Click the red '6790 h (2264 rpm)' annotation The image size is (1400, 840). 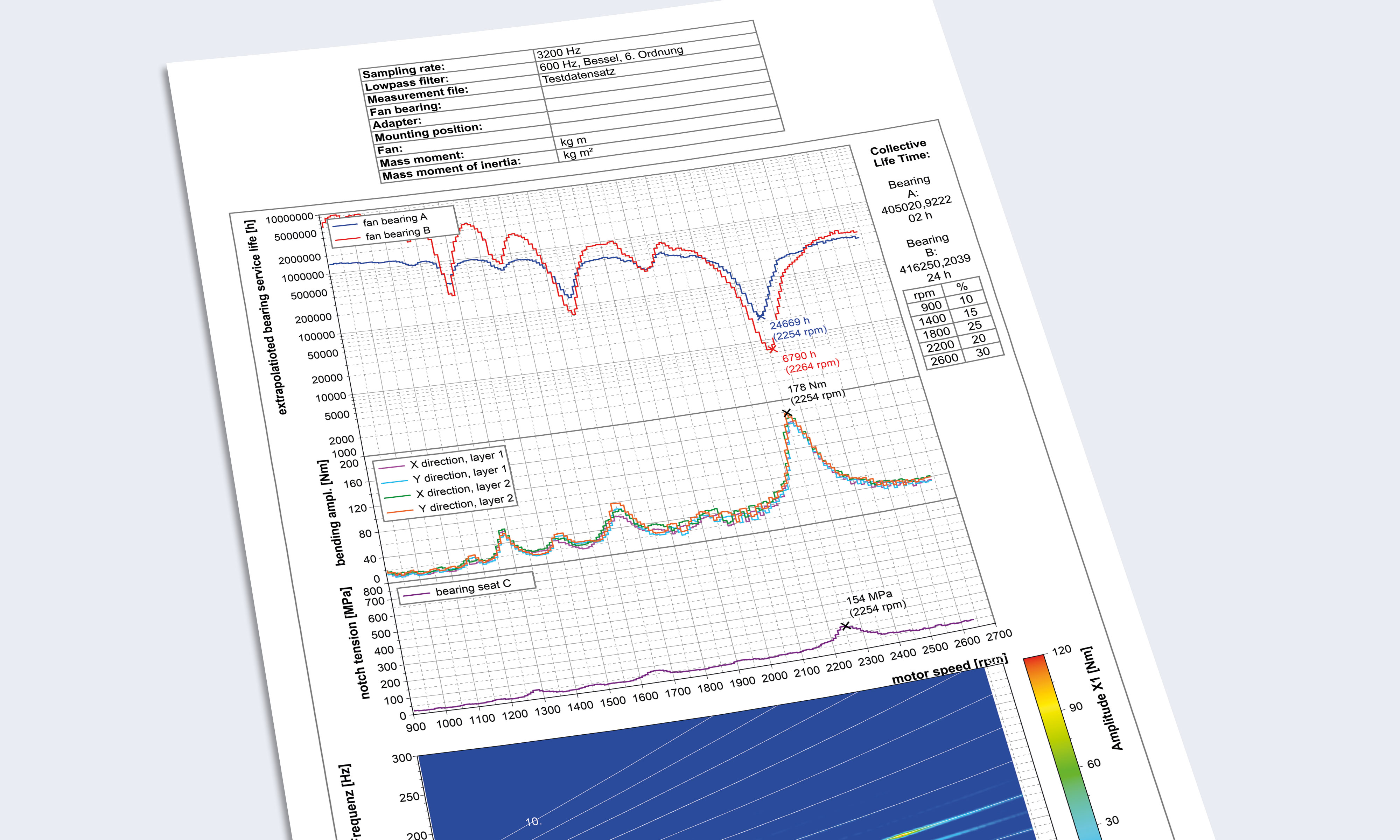[811, 361]
